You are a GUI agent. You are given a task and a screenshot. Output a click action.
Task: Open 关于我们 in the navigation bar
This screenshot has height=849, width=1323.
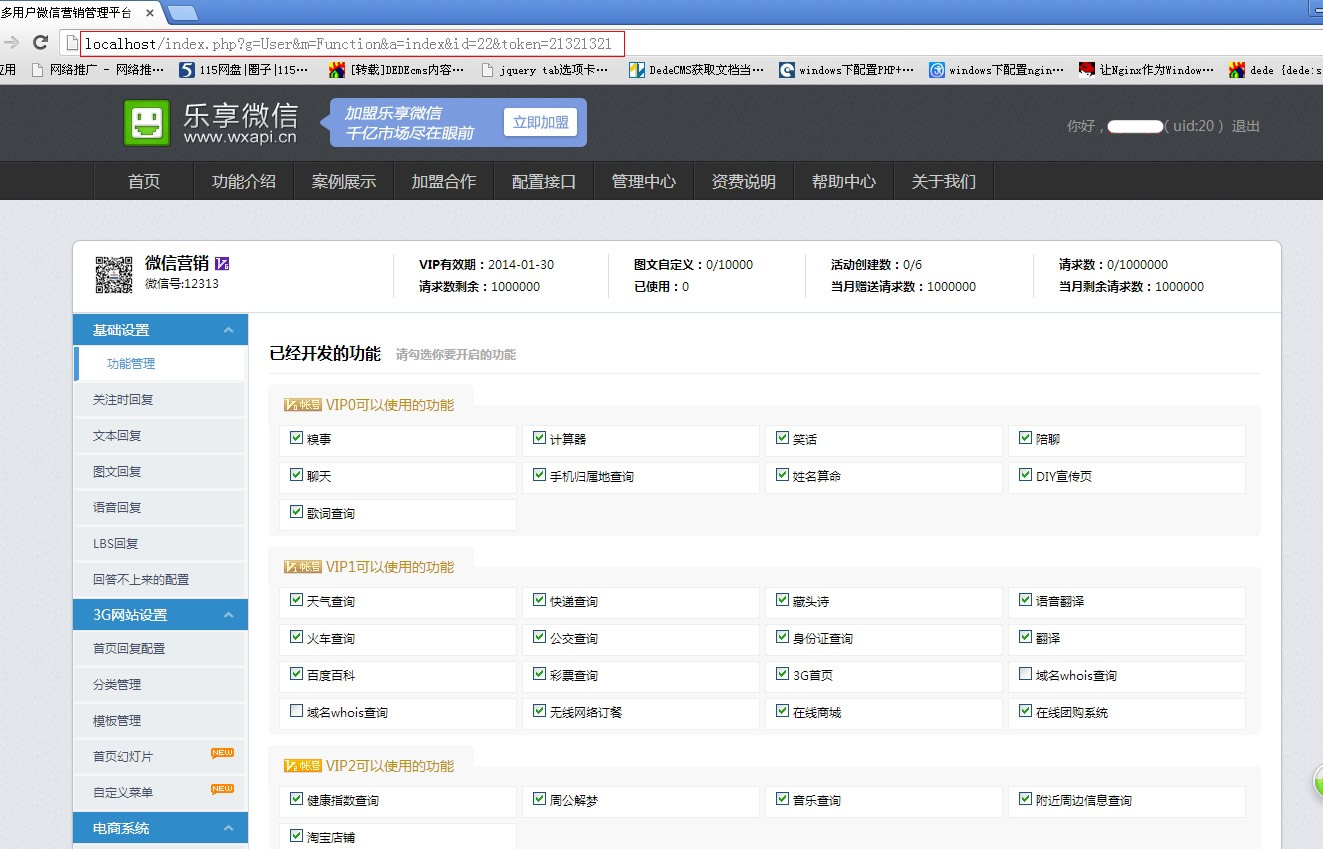(x=944, y=181)
